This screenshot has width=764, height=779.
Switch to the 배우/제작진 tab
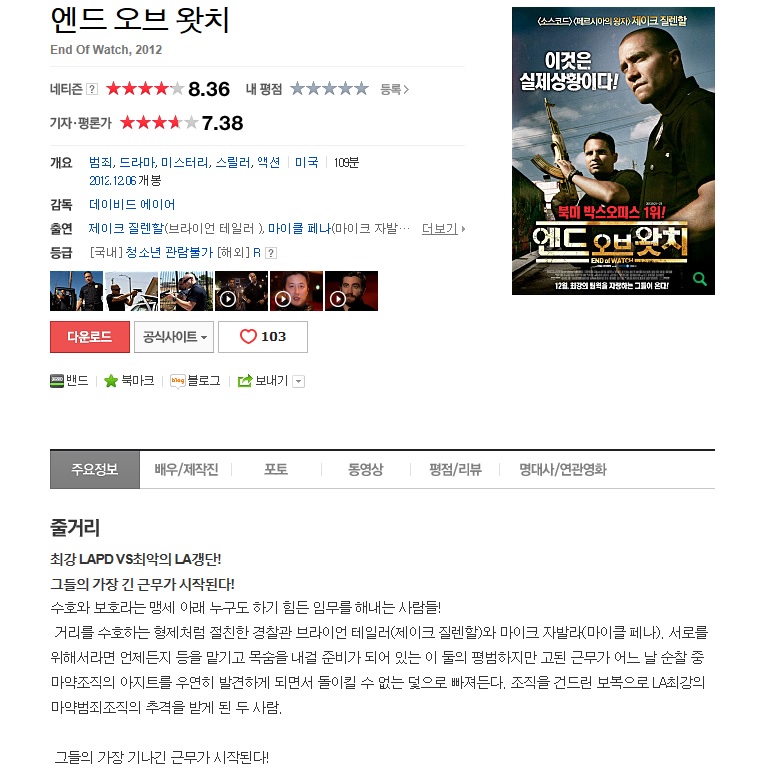tap(186, 469)
